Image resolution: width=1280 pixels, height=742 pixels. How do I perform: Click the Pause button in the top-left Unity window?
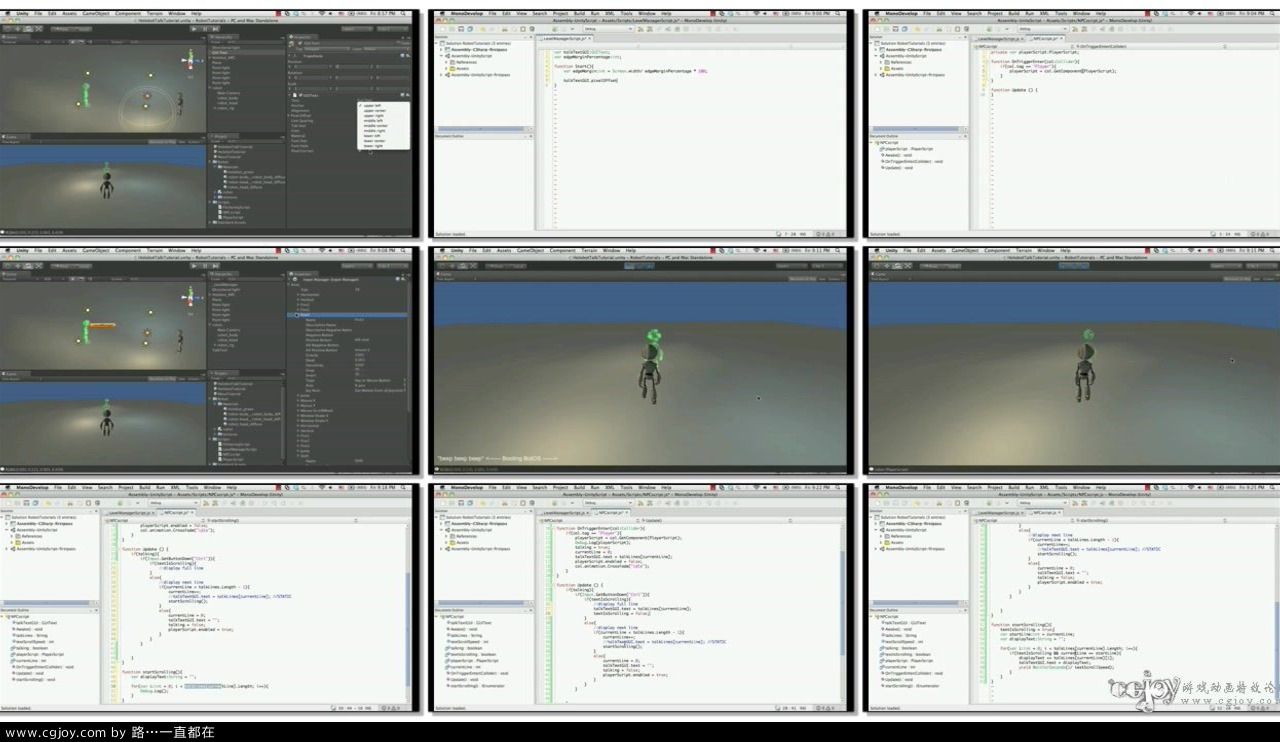205,29
